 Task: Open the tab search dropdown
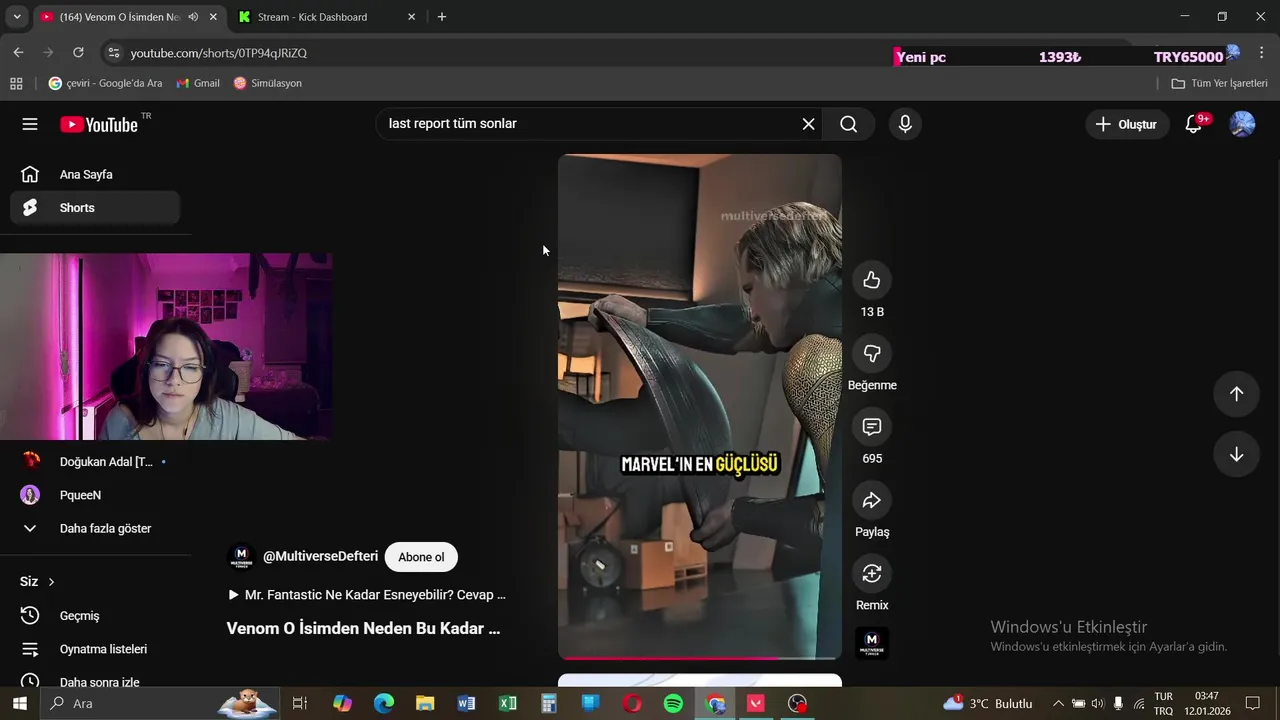(x=17, y=17)
